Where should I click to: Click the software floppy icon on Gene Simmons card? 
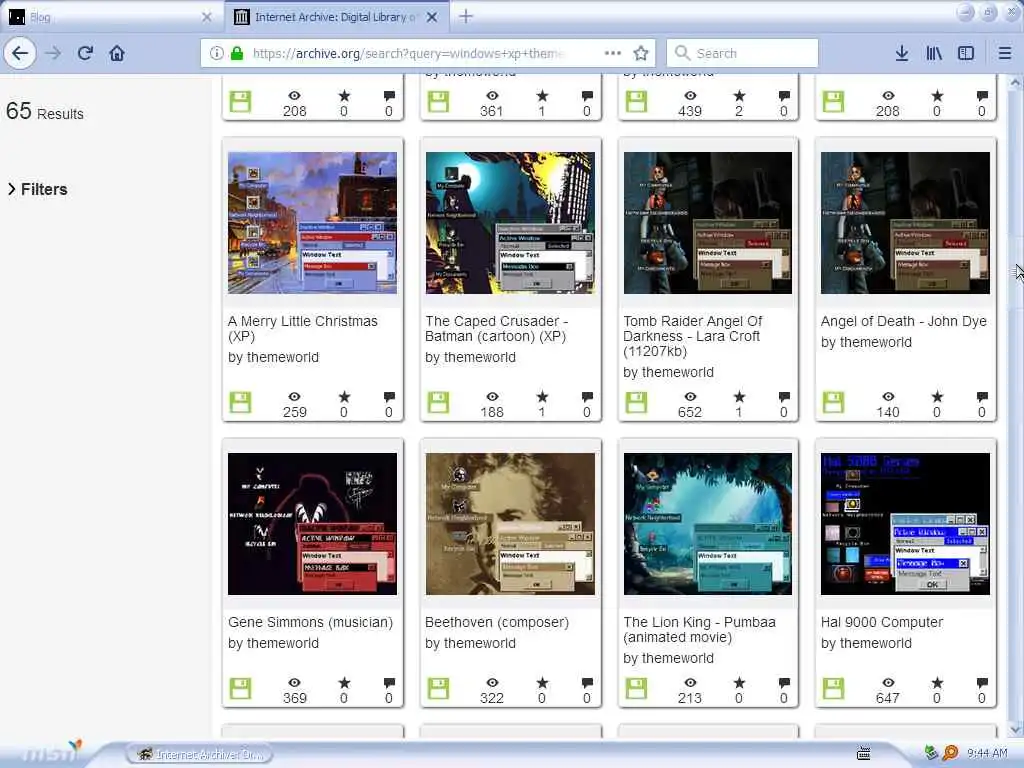(x=240, y=688)
